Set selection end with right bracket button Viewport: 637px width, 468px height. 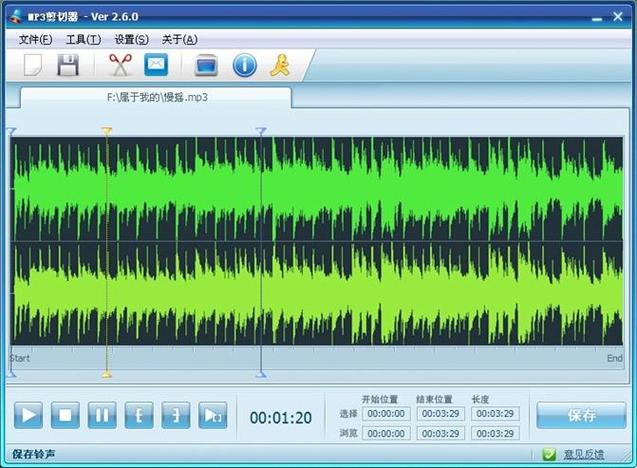point(176,415)
